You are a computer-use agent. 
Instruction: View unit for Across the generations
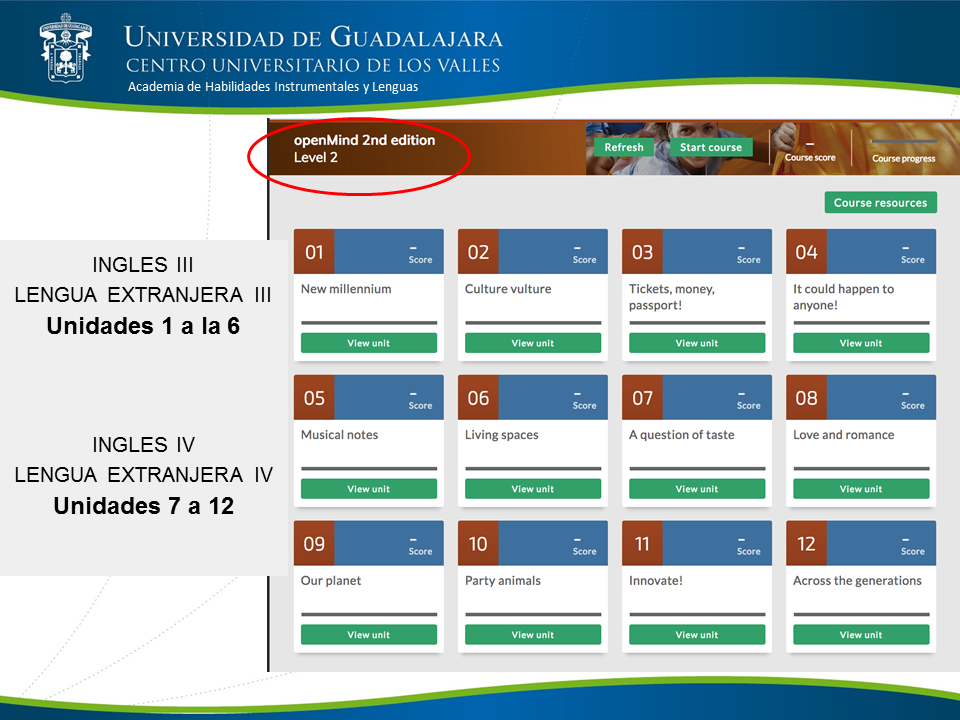[x=861, y=634]
